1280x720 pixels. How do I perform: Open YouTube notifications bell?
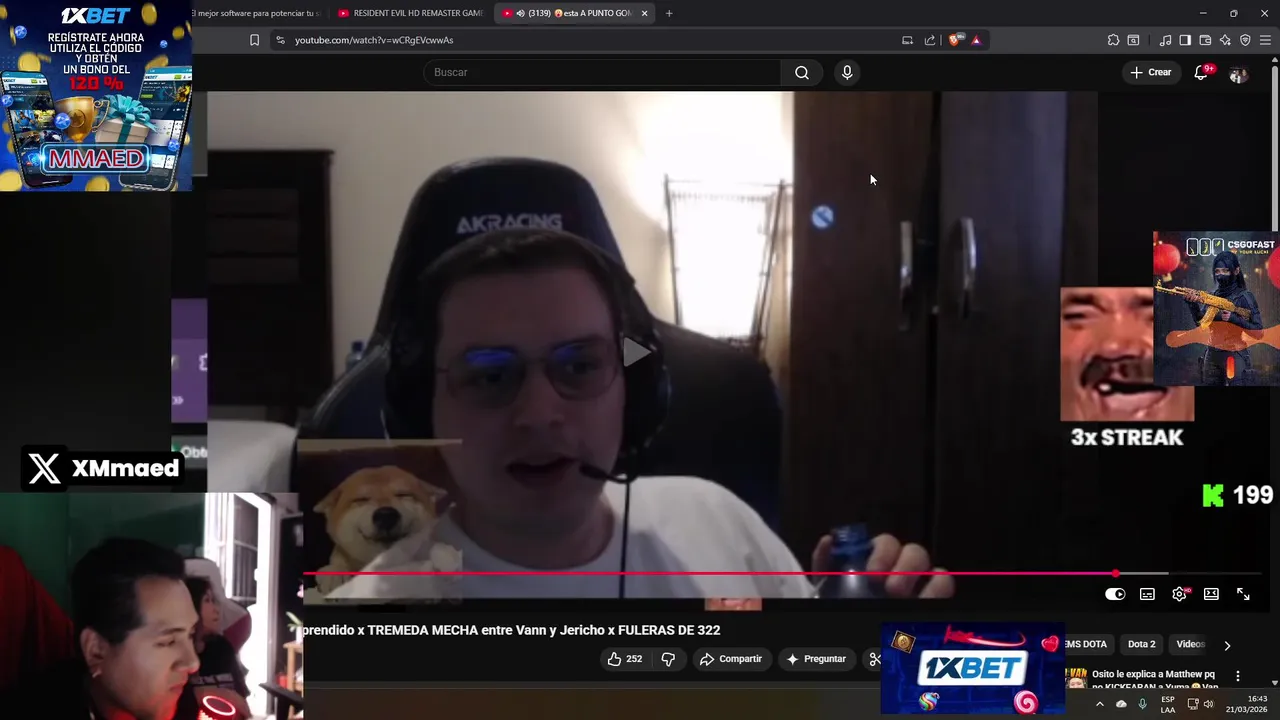[x=1201, y=72]
